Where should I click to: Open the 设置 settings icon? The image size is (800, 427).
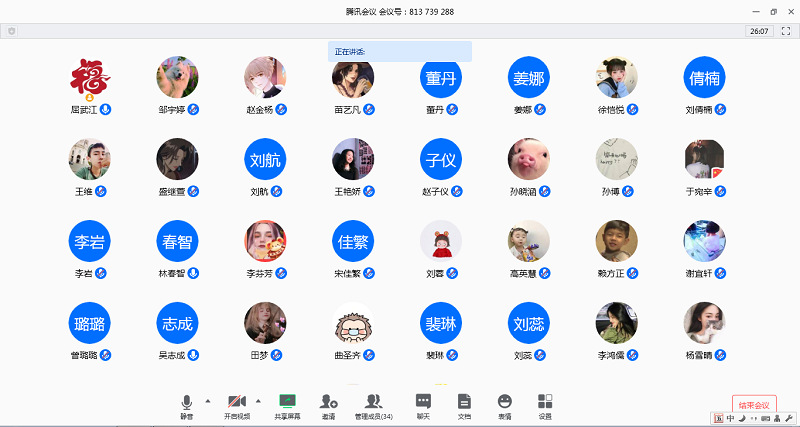[545, 401]
